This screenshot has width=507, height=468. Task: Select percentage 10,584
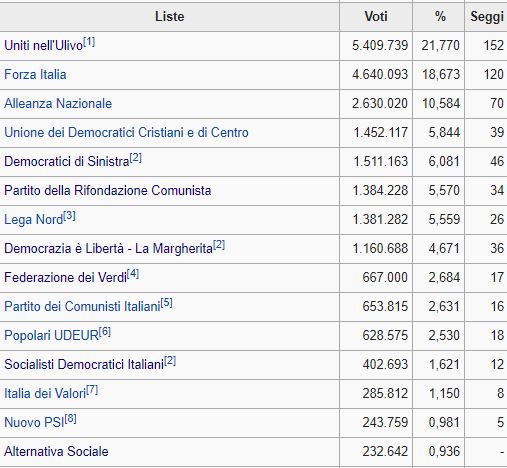pos(441,103)
